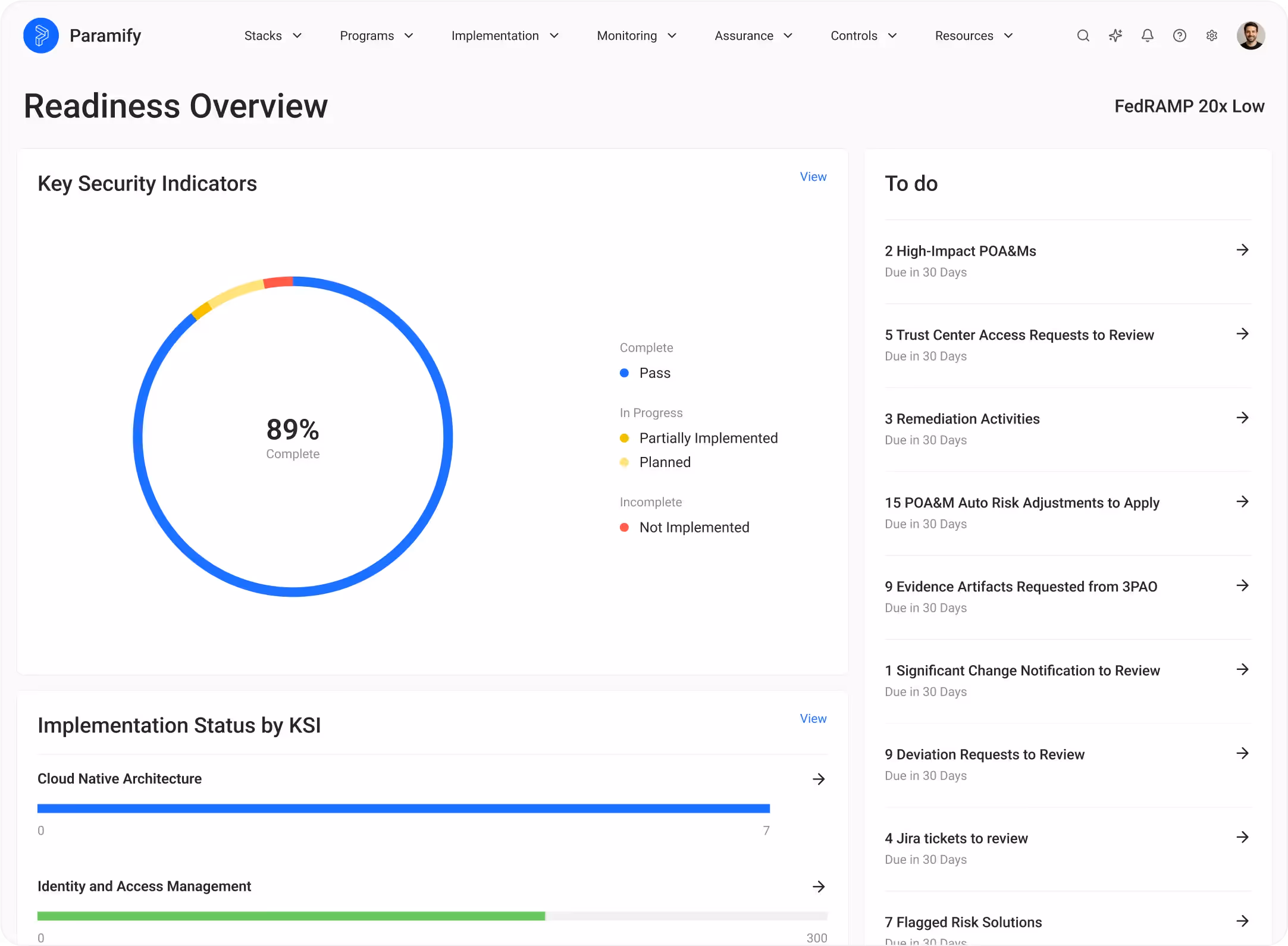Click the Paramify logo icon

click(x=41, y=36)
